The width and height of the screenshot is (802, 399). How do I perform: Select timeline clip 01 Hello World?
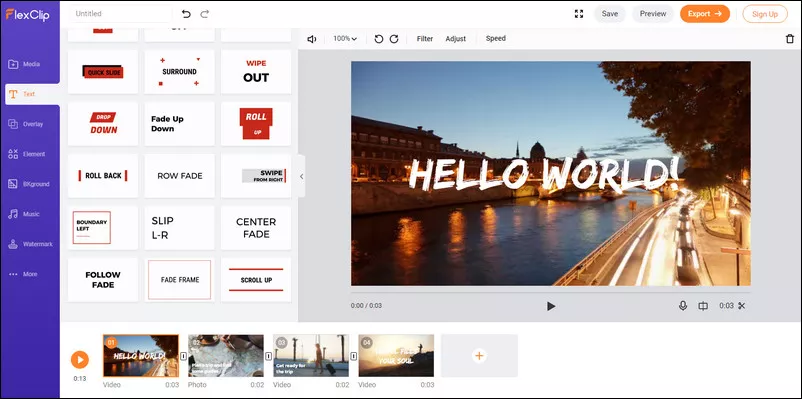(x=141, y=356)
